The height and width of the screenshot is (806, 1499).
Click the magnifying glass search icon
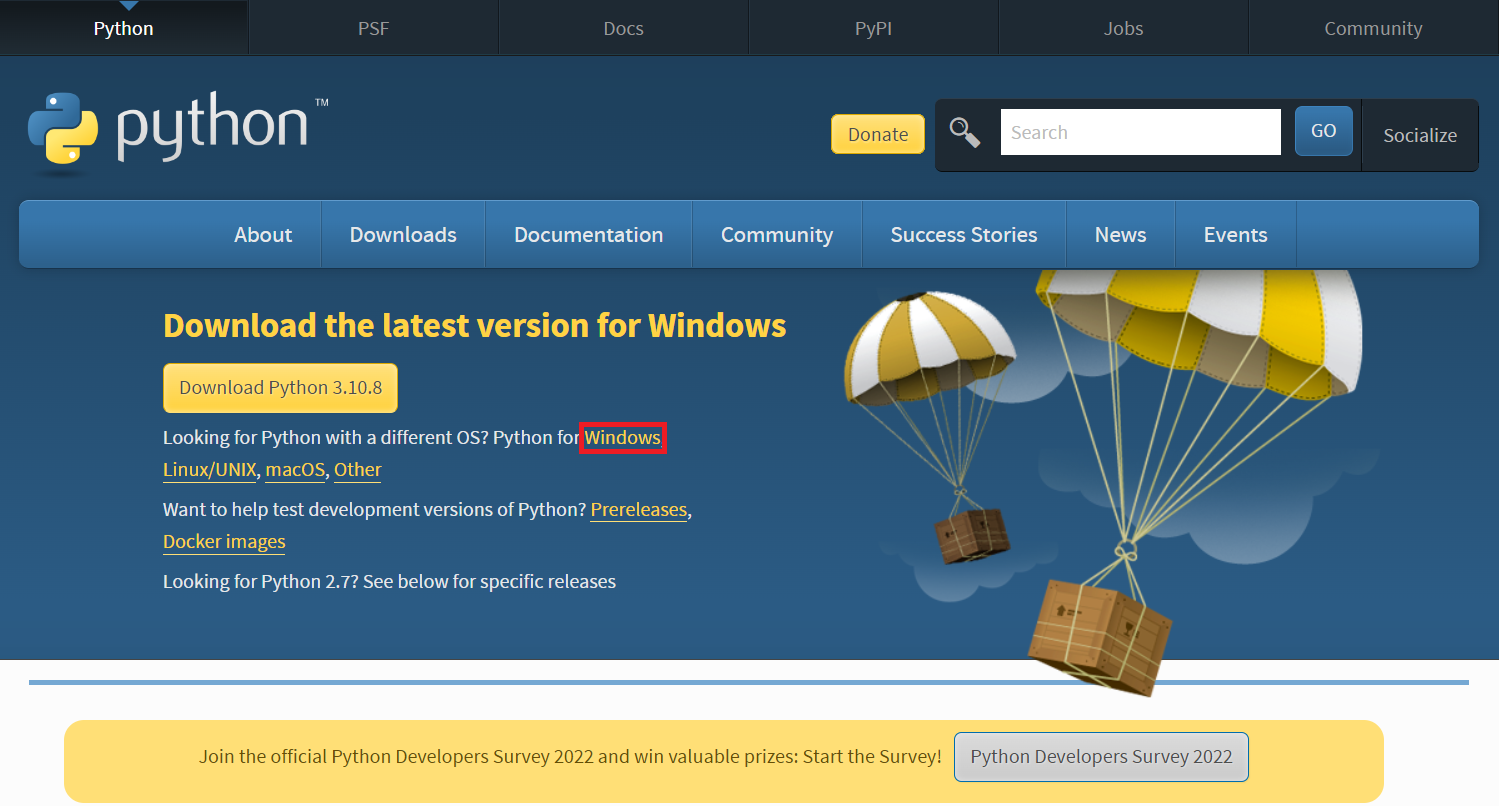coord(965,133)
